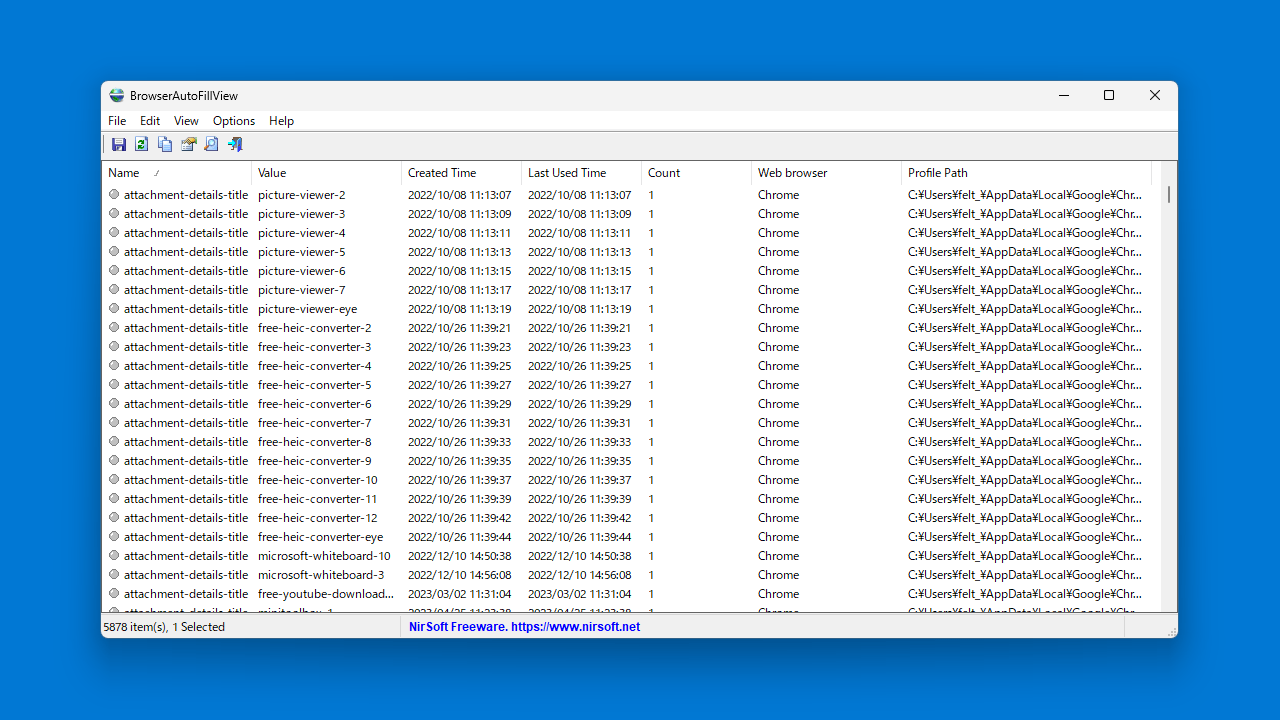The image size is (1280, 720).
Task: Select the picture-viewer-4 value cell
Action: tap(301, 233)
